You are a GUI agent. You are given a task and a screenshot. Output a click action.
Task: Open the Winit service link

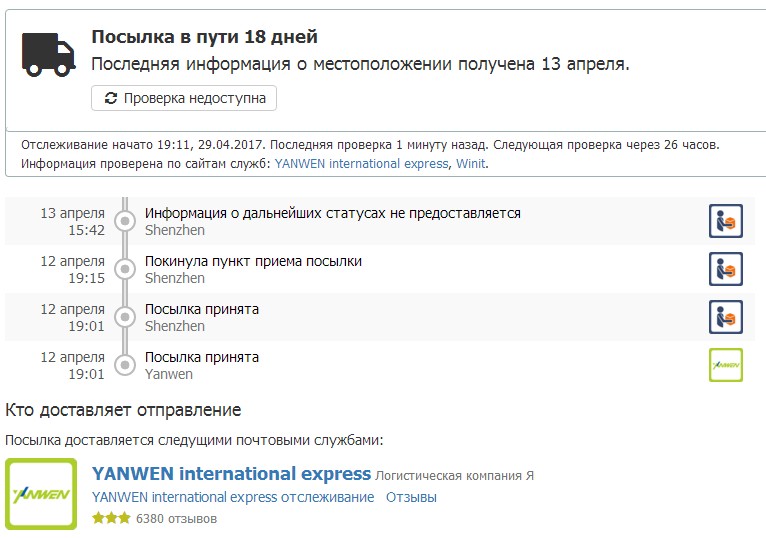pyautogui.click(x=471, y=164)
